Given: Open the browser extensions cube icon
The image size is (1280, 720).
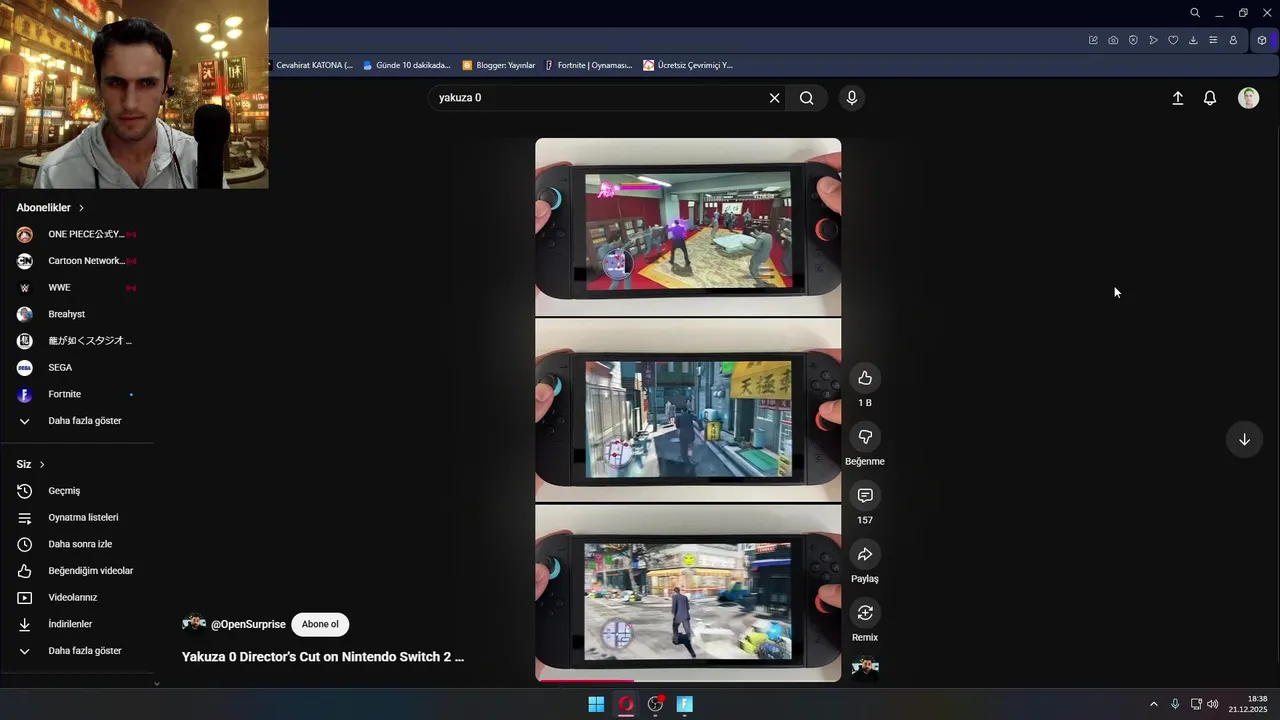Looking at the screenshot, I should point(1262,40).
